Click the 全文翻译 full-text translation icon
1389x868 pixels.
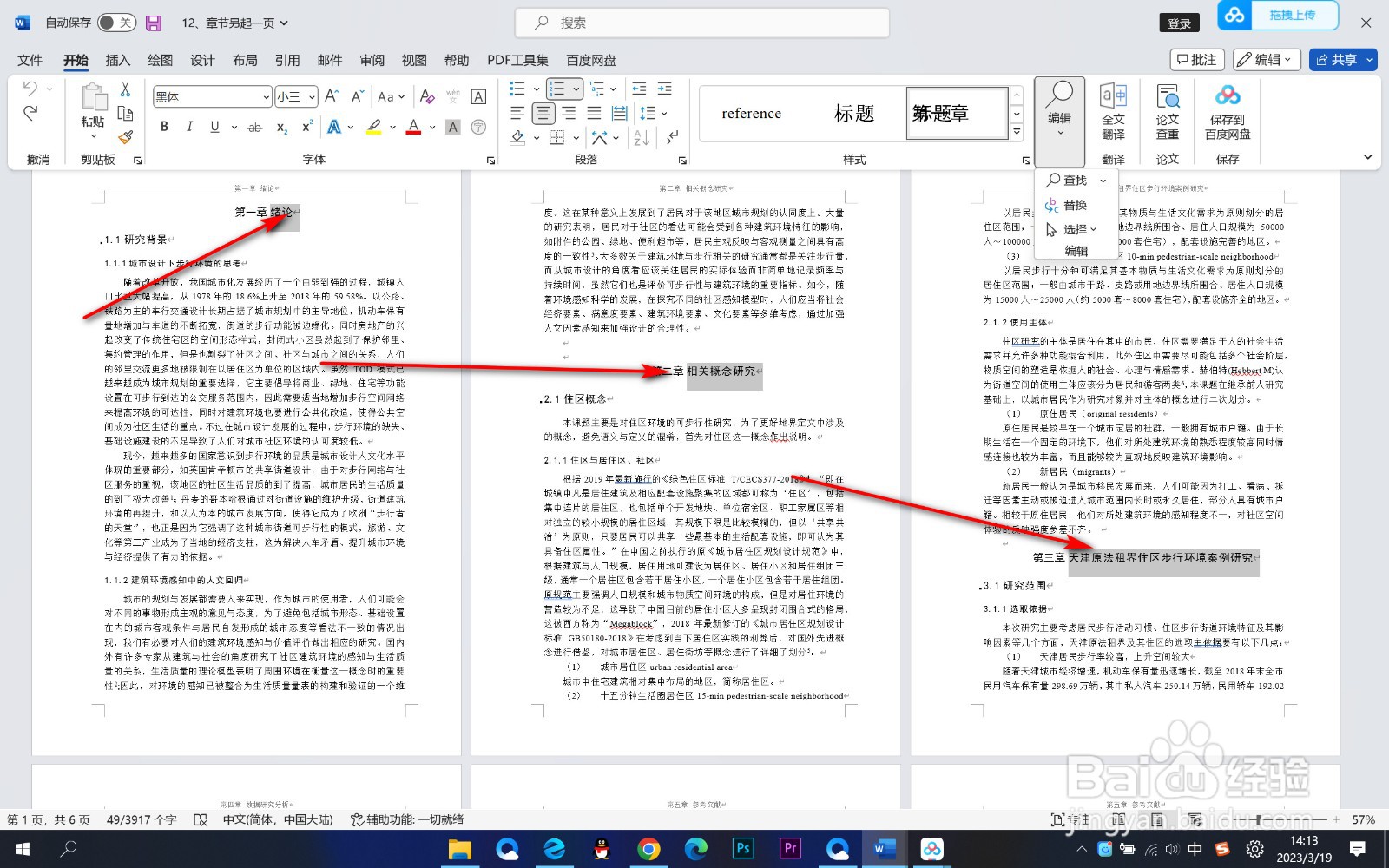[x=1114, y=113]
